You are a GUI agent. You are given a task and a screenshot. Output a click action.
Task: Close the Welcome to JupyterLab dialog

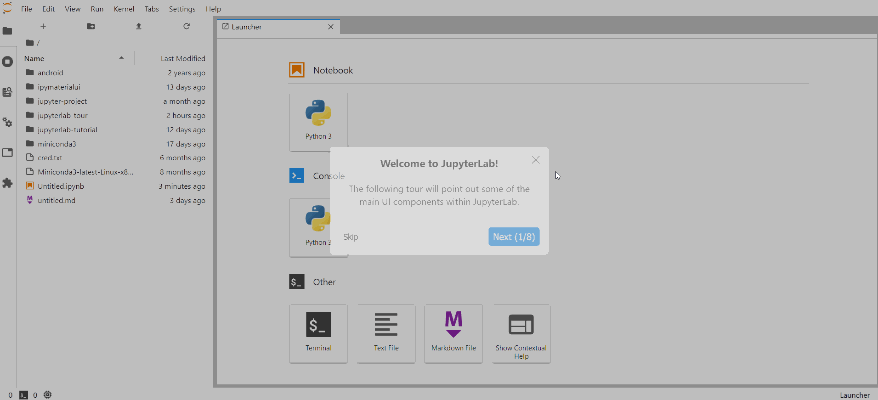tap(536, 160)
